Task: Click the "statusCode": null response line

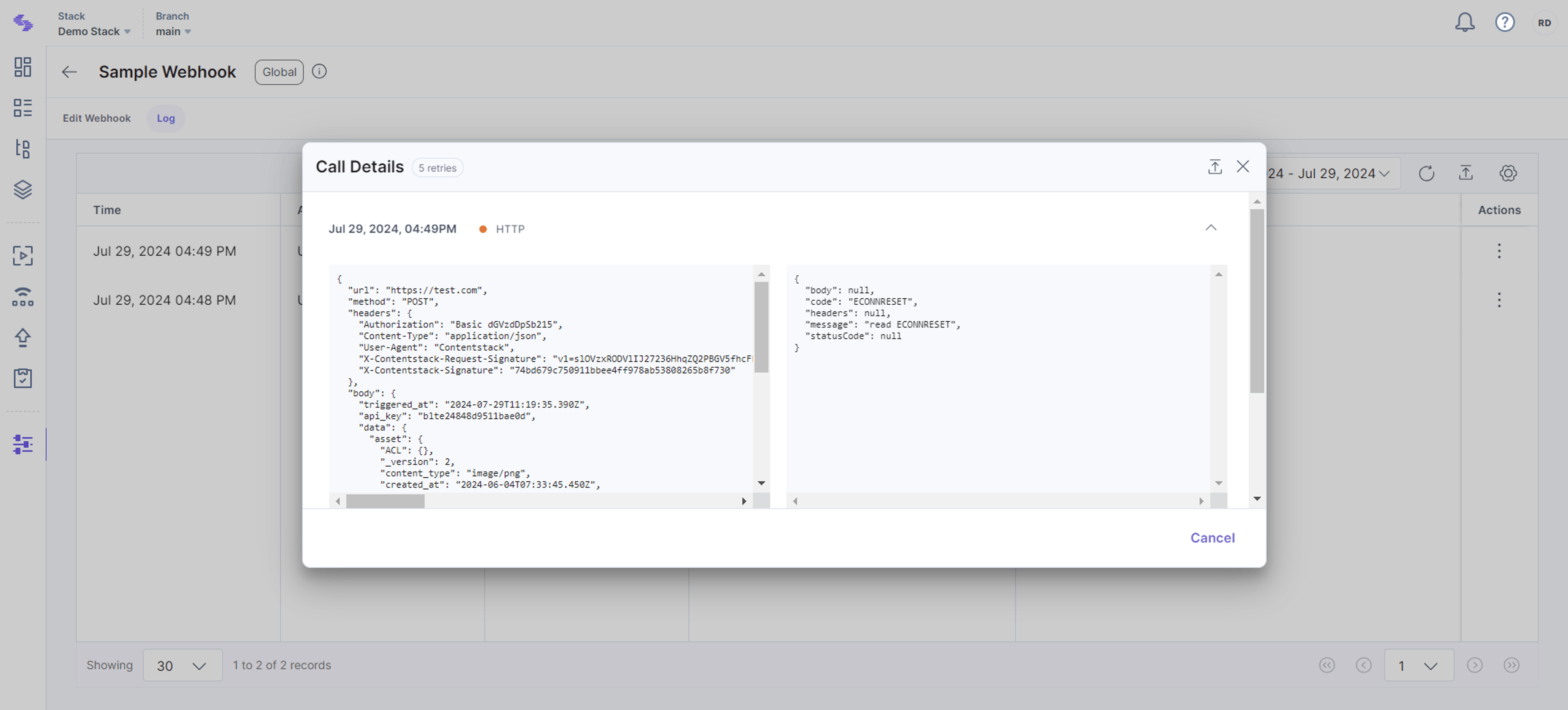Action: pyautogui.click(x=853, y=336)
